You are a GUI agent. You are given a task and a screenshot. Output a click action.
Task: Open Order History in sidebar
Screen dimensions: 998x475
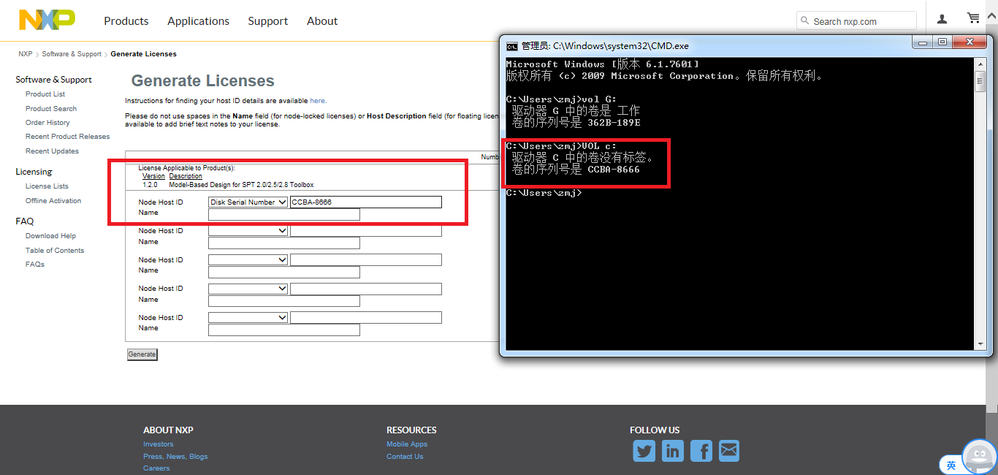(x=48, y=123)
